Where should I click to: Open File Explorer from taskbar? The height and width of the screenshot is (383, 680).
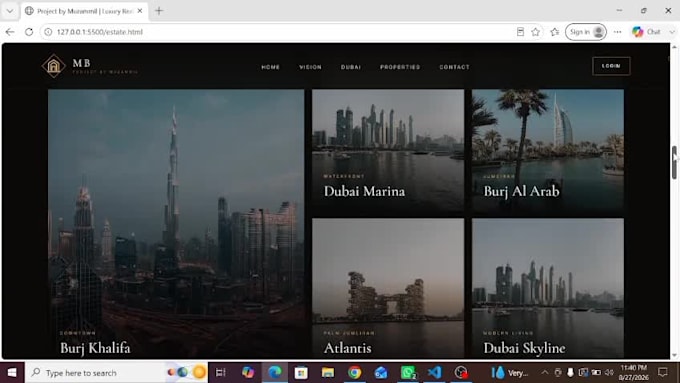[328, 372]
